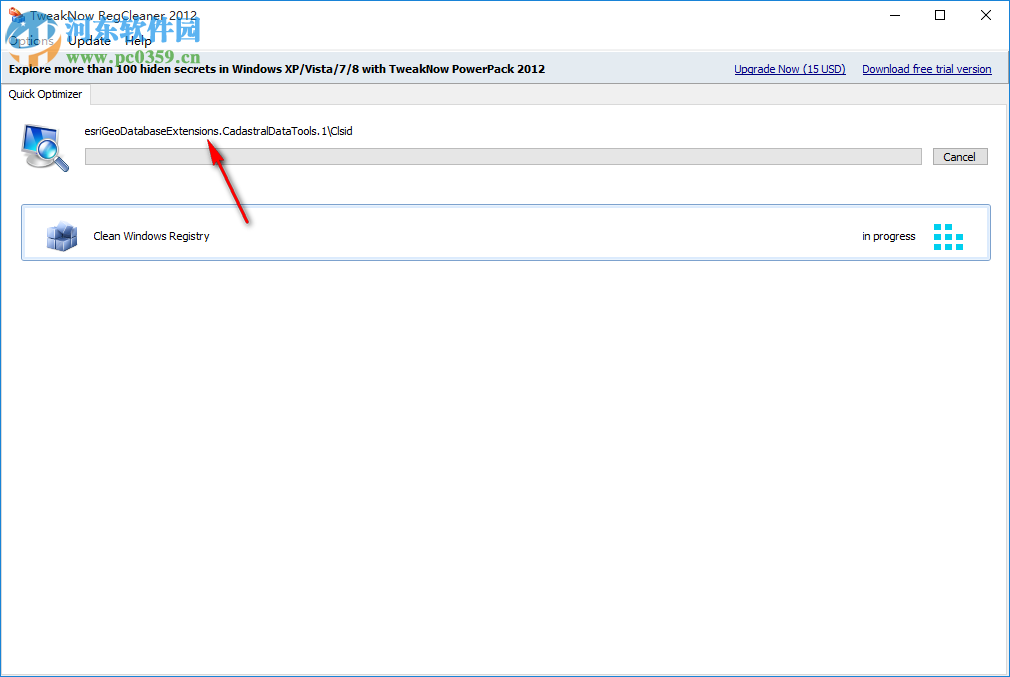
Task: Click the in progress status label
Action: [x=888, y=236]
